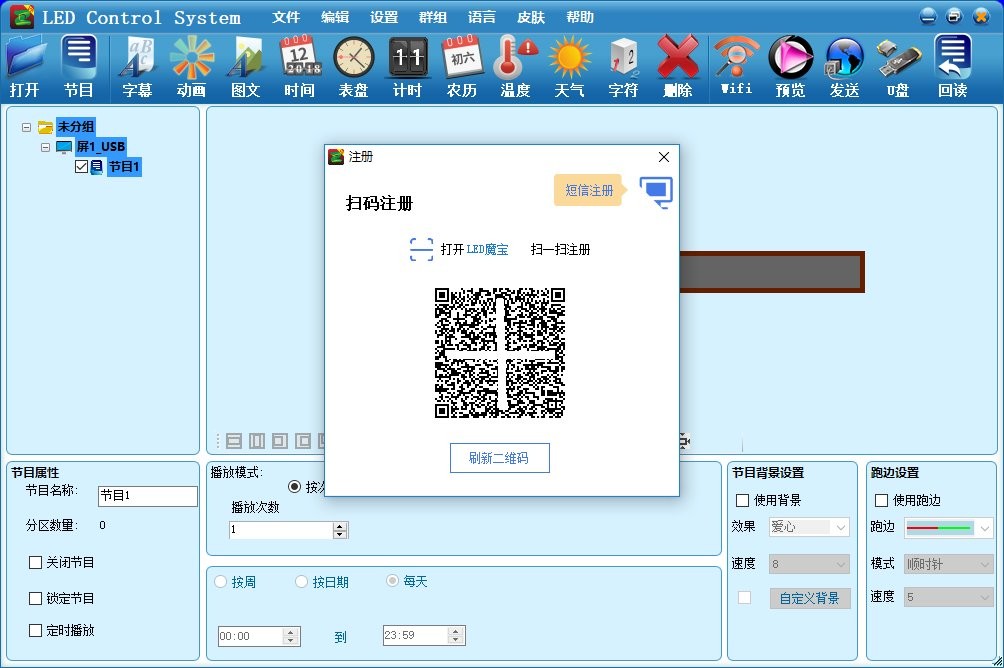Image resolution: width=1004 pixels, height=668 pixels.
Task: Open the 动画 animation tool
Action: pyautogui.click(x=191, y=65)
